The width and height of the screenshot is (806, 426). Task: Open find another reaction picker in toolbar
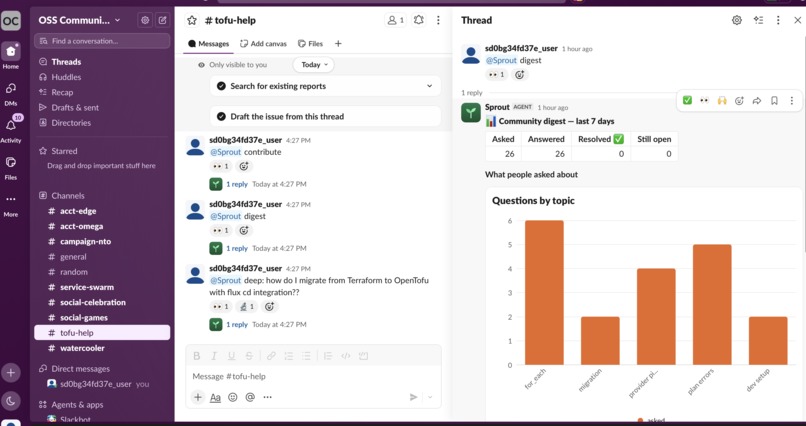click(x=739, y=100)
